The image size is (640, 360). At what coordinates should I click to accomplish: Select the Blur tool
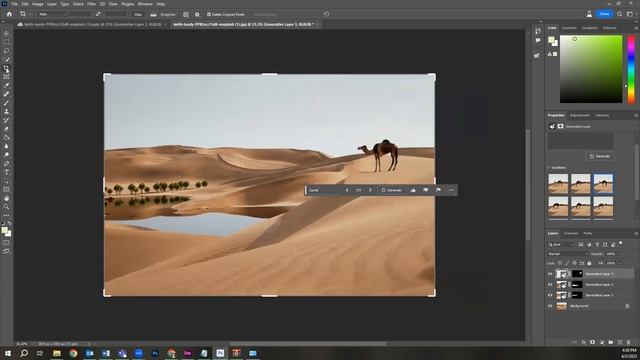[6, 146]
